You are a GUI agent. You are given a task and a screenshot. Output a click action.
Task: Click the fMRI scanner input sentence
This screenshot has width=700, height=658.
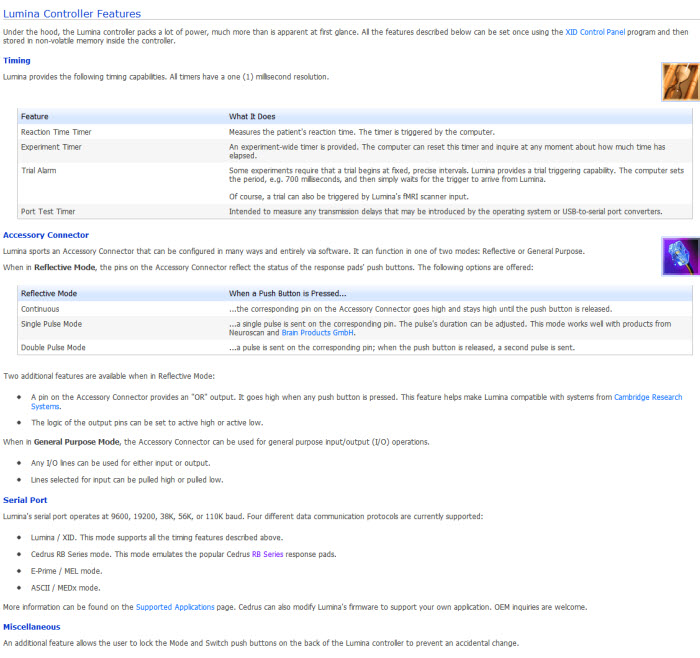coord(349,196)
